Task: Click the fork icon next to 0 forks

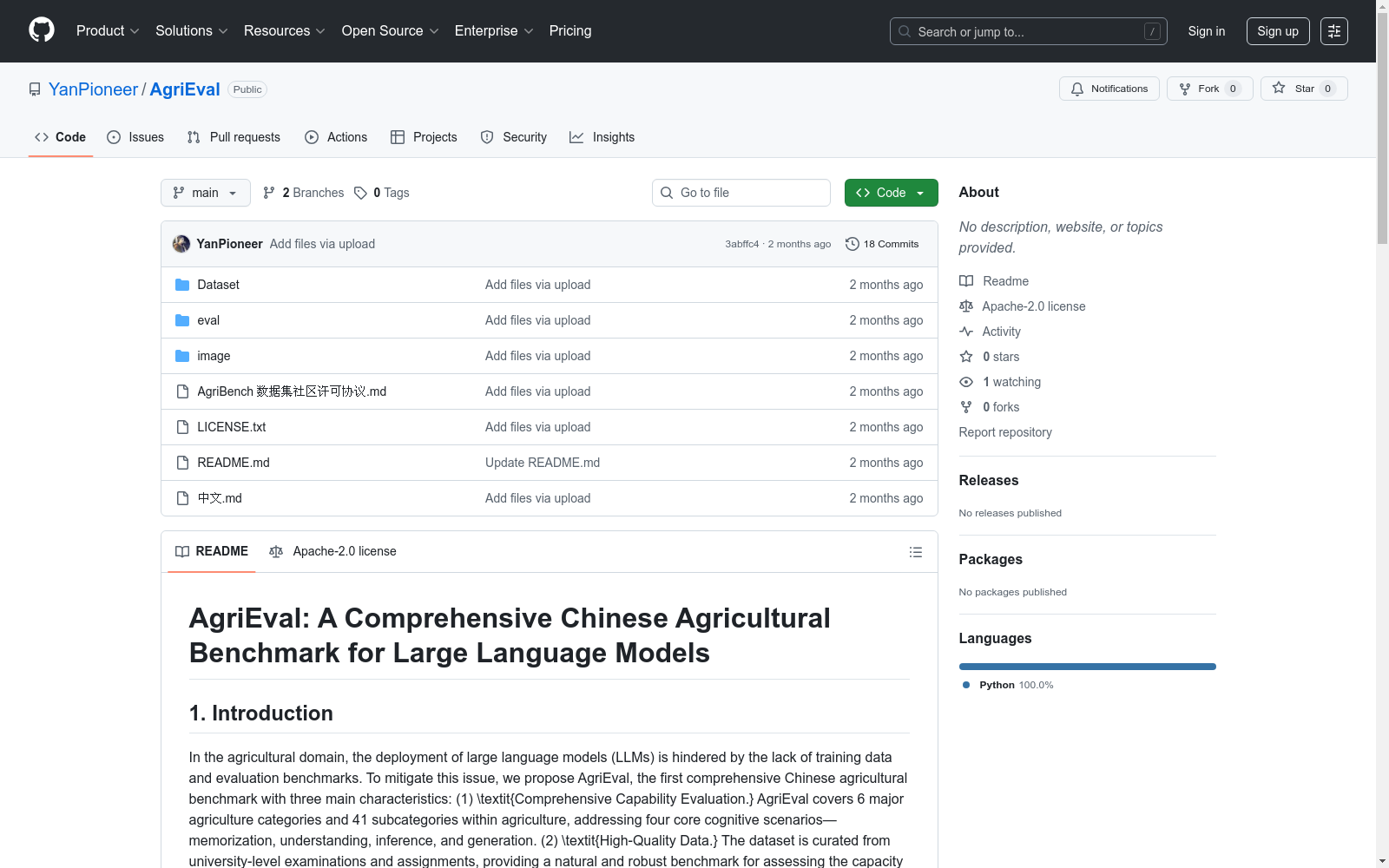Action: tap(966, 407)
